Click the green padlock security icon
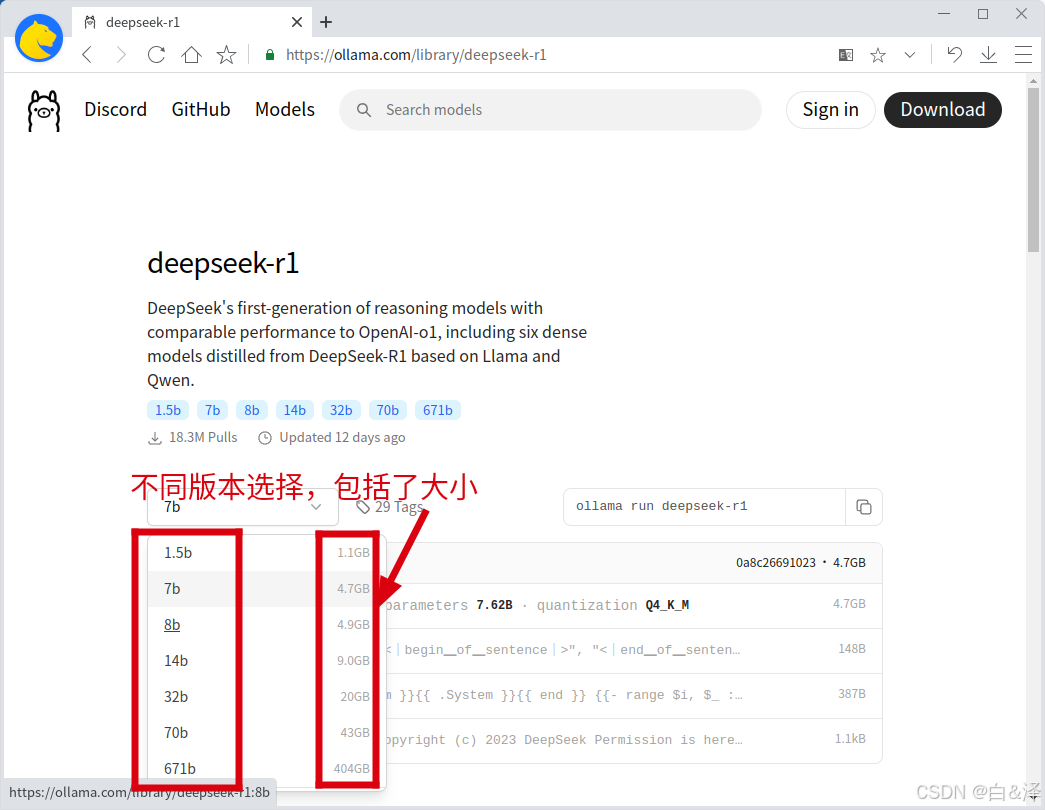Viewport: 1045px width, 810px height. tap(270, 55)
